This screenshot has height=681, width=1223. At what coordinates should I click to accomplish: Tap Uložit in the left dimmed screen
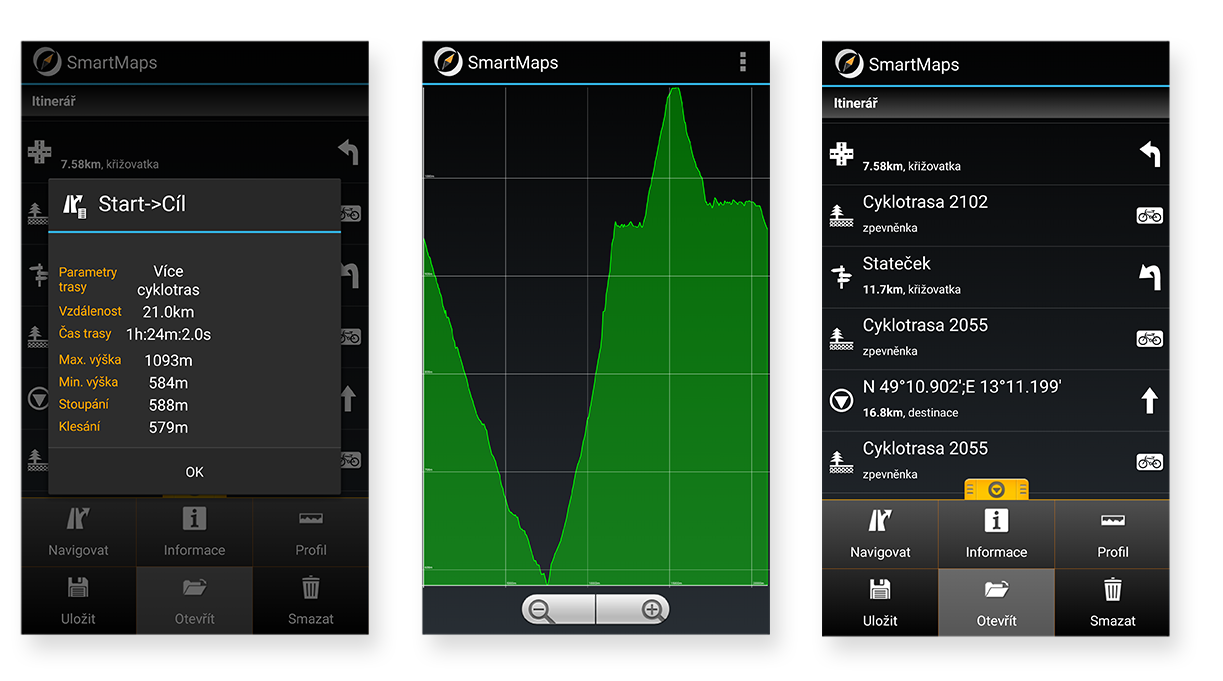[x=78, y=601]
